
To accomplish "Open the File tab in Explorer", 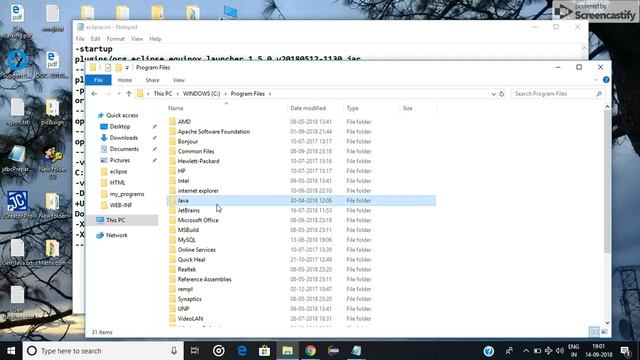I will coord(98,80).
